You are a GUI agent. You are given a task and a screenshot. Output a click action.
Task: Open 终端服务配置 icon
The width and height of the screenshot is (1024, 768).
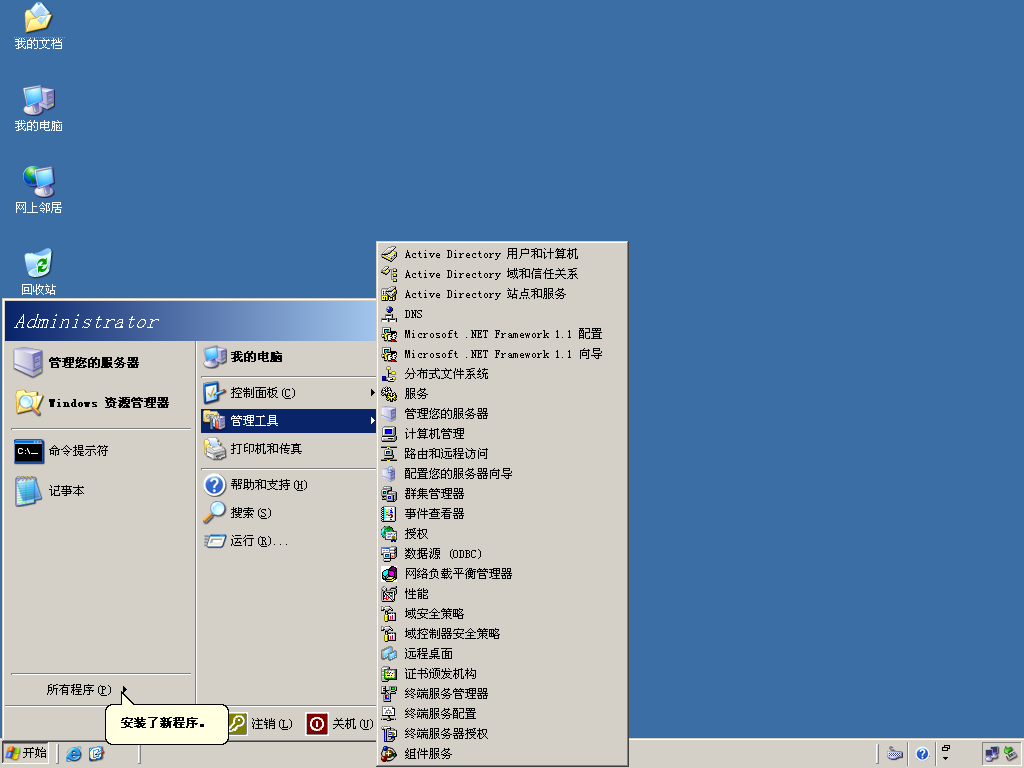coord(389,714)
